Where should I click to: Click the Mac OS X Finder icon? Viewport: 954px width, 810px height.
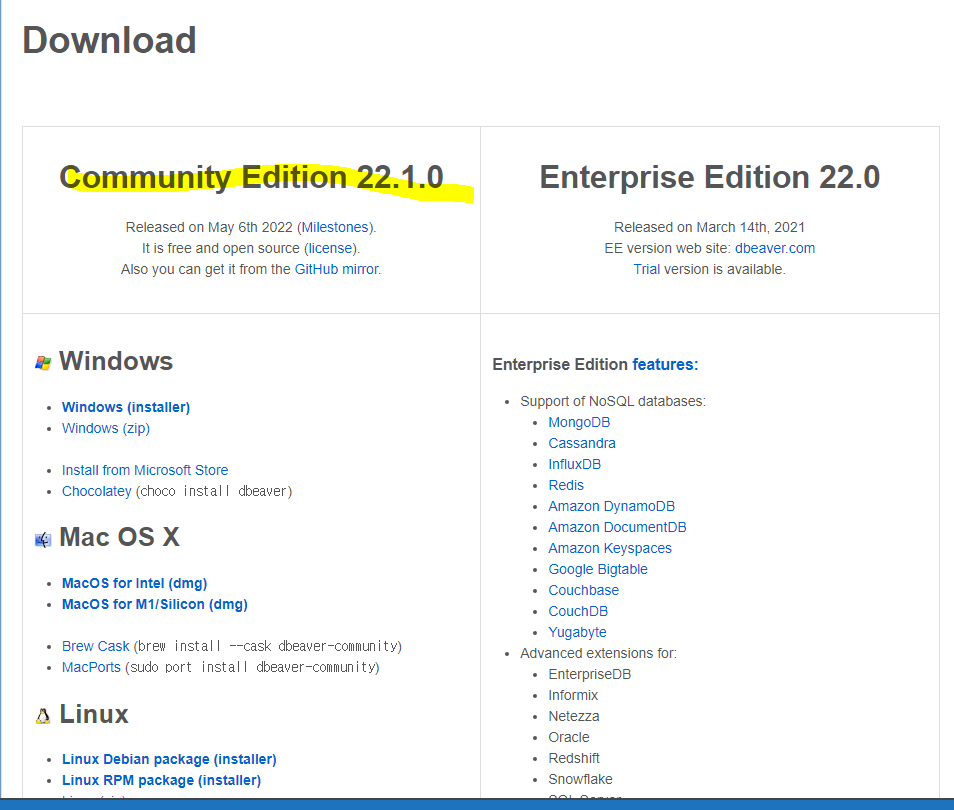[x=43, y=540]
